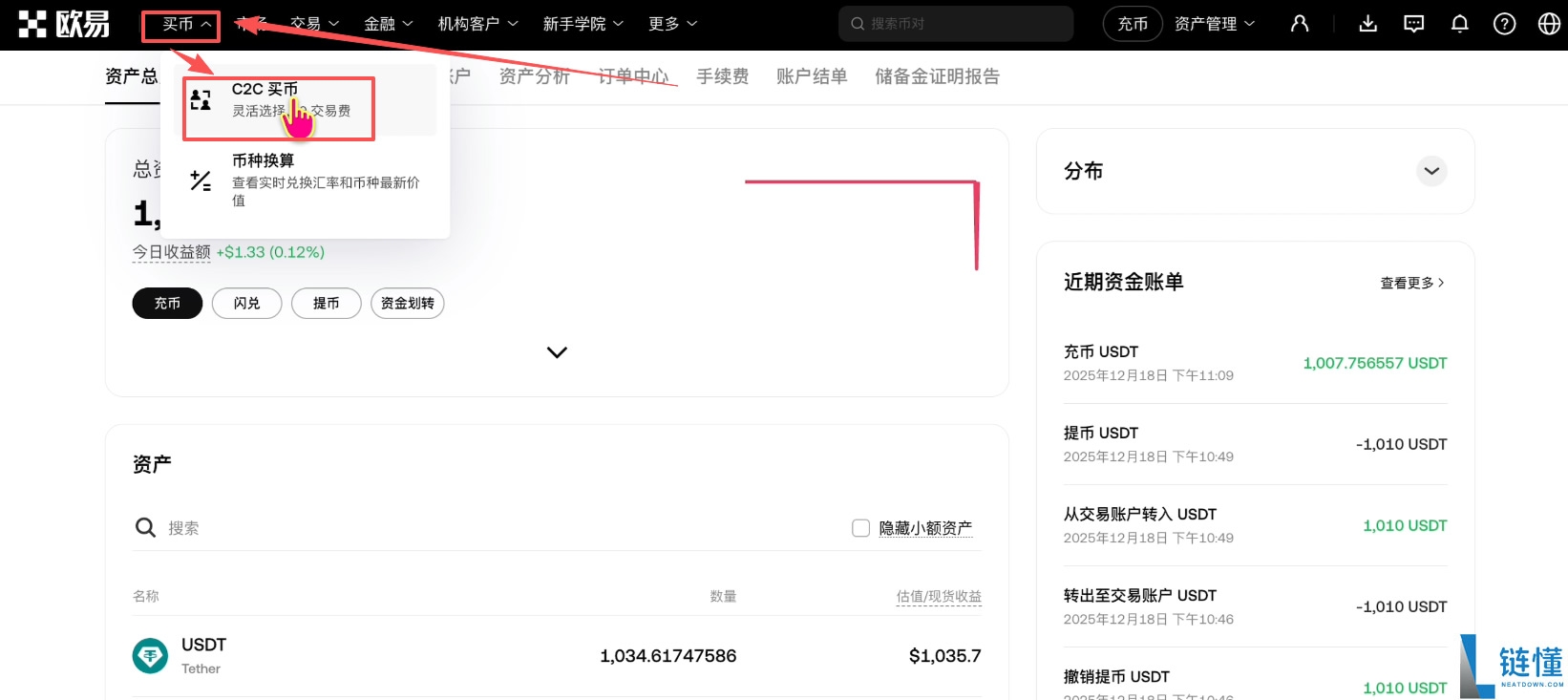1568x700 pixels.
Task: Open the 查看更多 link
Action: point(1412,283)
